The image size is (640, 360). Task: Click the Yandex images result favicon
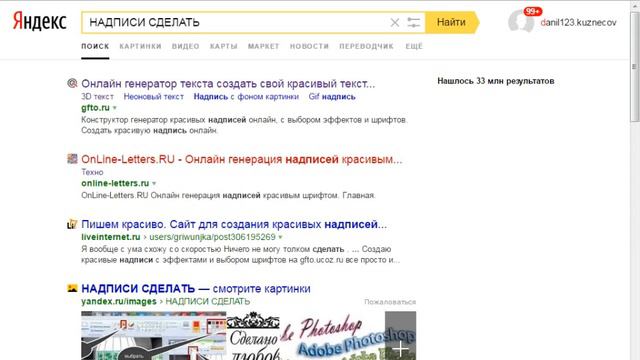coord(72,288)
